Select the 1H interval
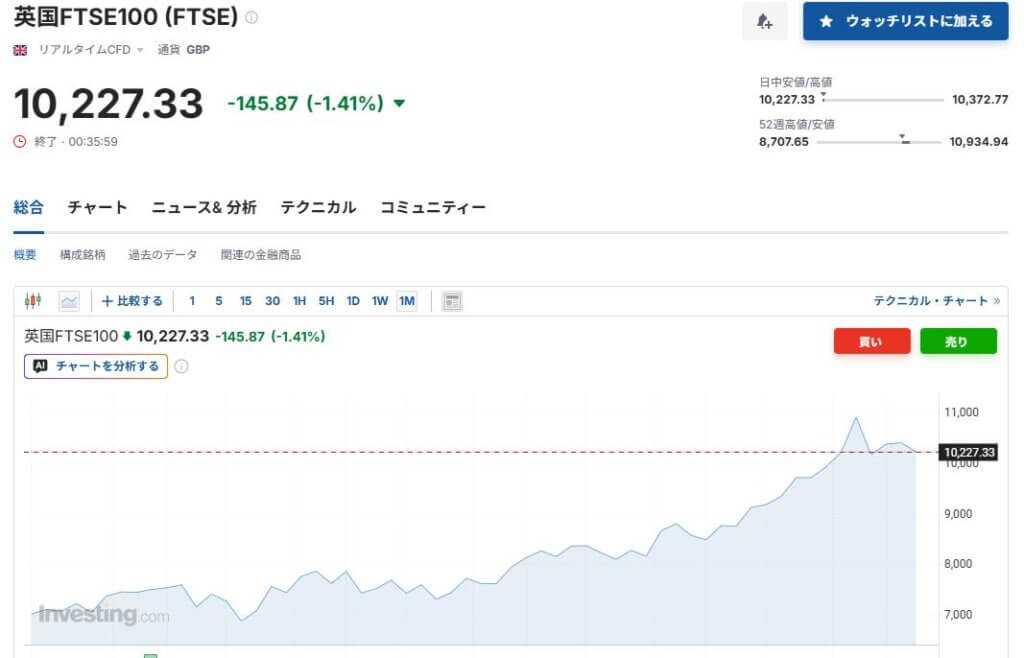 pos(299,301)
